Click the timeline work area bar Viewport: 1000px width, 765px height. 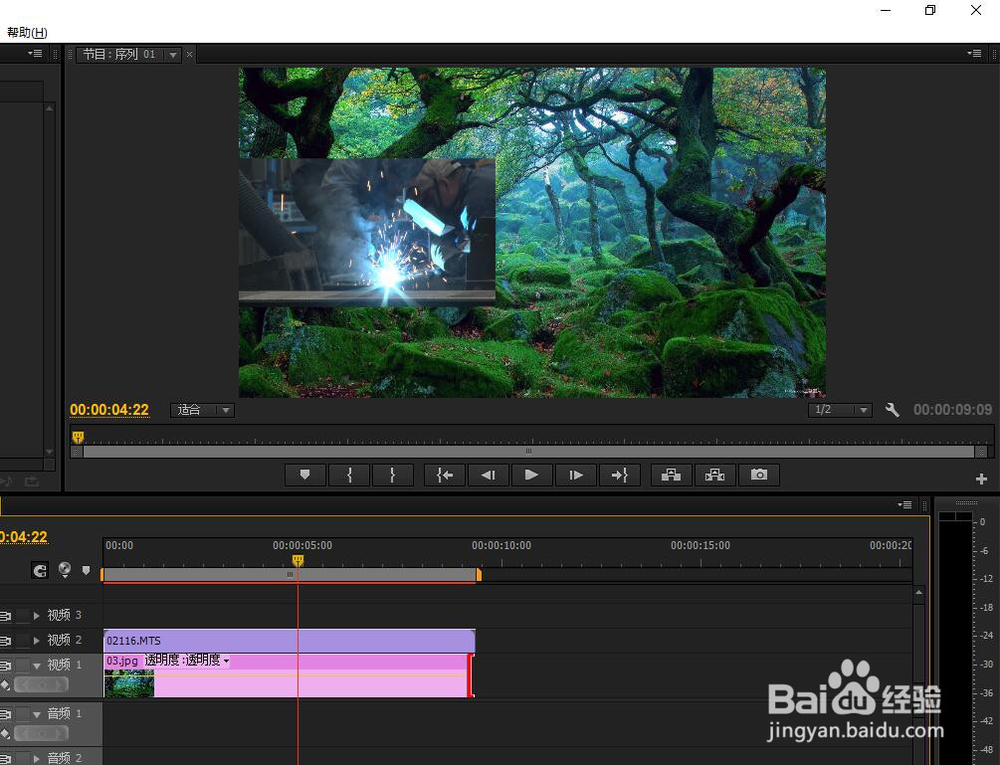290,575
